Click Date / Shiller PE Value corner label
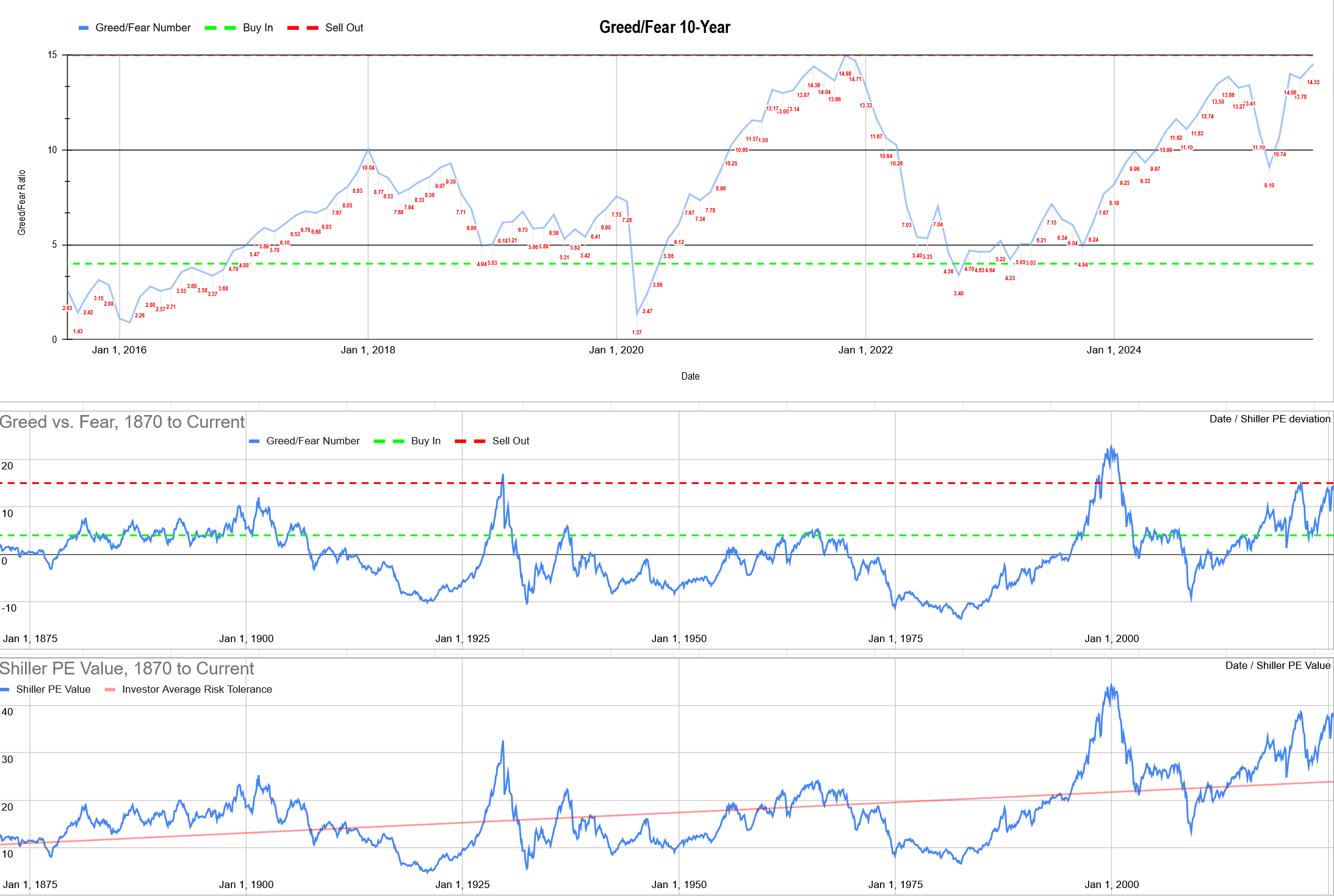The height and width of the screenshot is (896, 1334). point(1278,665)
